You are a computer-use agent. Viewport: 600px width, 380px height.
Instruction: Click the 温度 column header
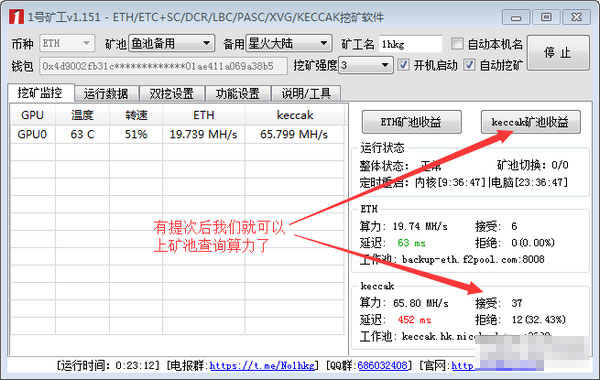point(82,115)
